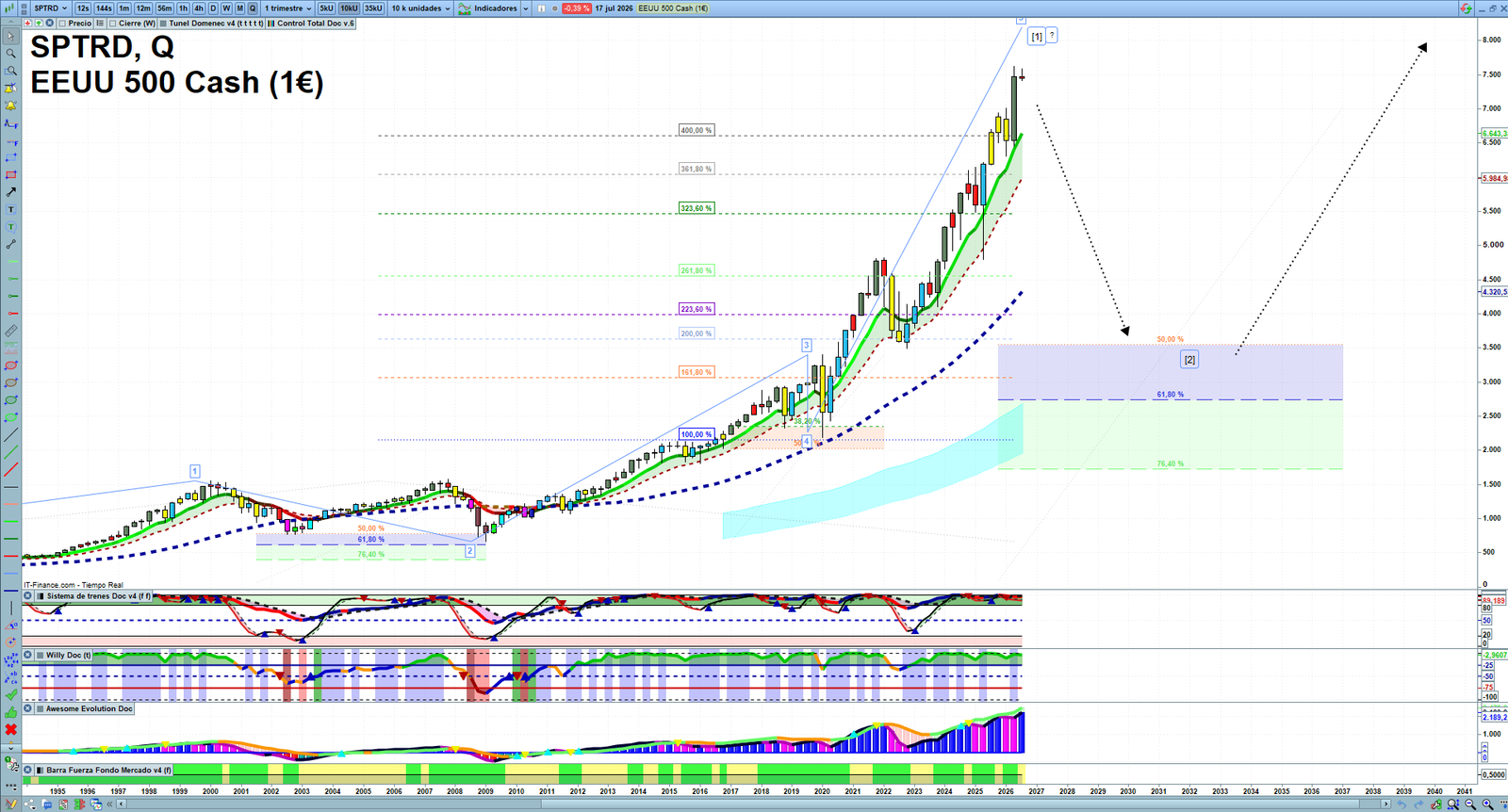Click the 5kU units button
This screenshot has width=1508, height=812.
coord(326,8)
